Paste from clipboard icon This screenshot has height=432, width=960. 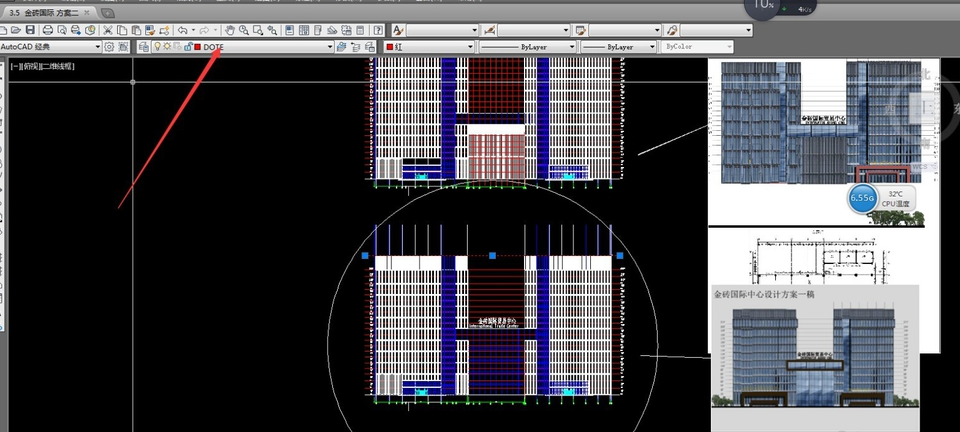click(x=136, y=30)
